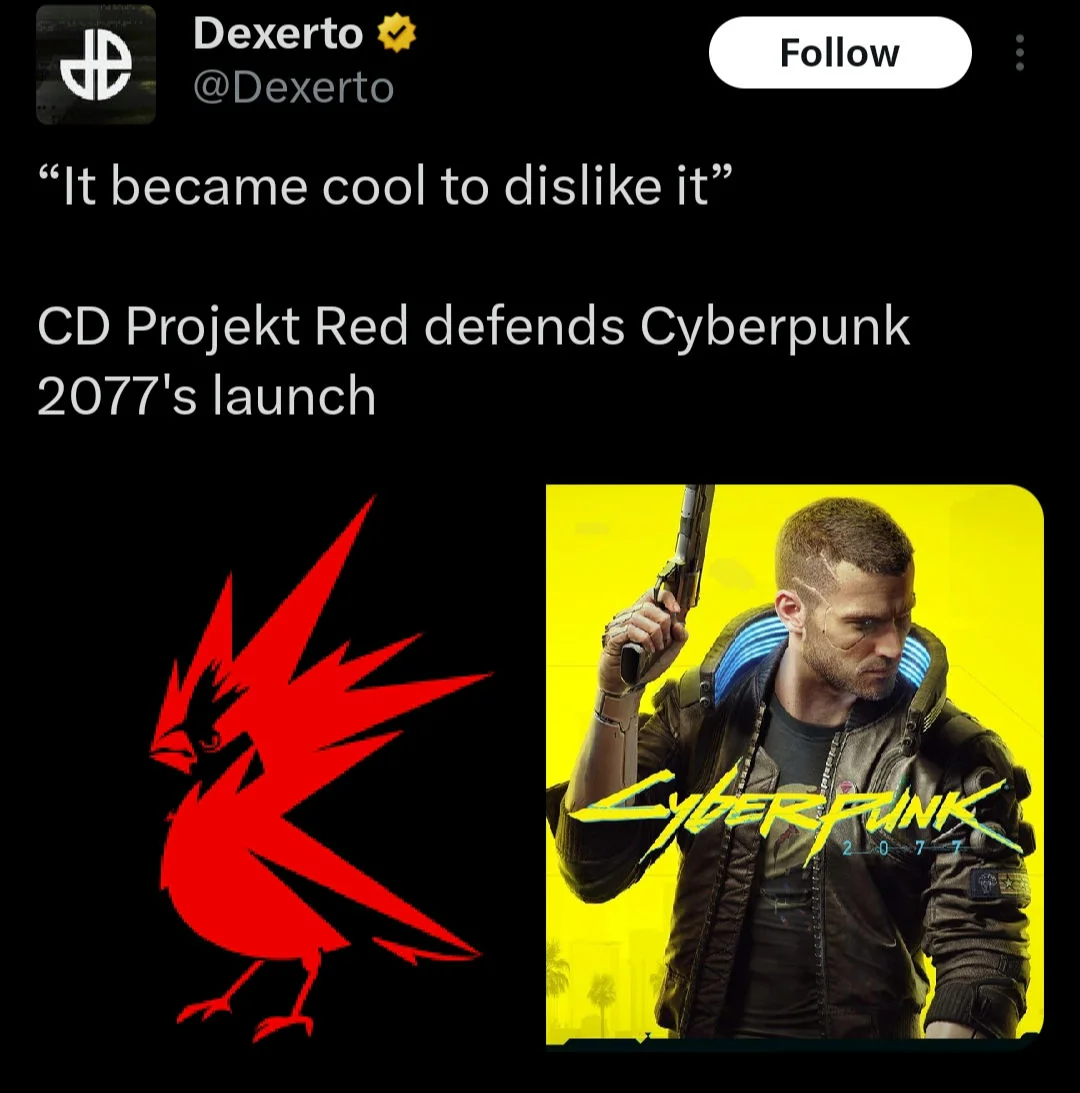Open the Dexerto profile avatar

click(96, 64)
